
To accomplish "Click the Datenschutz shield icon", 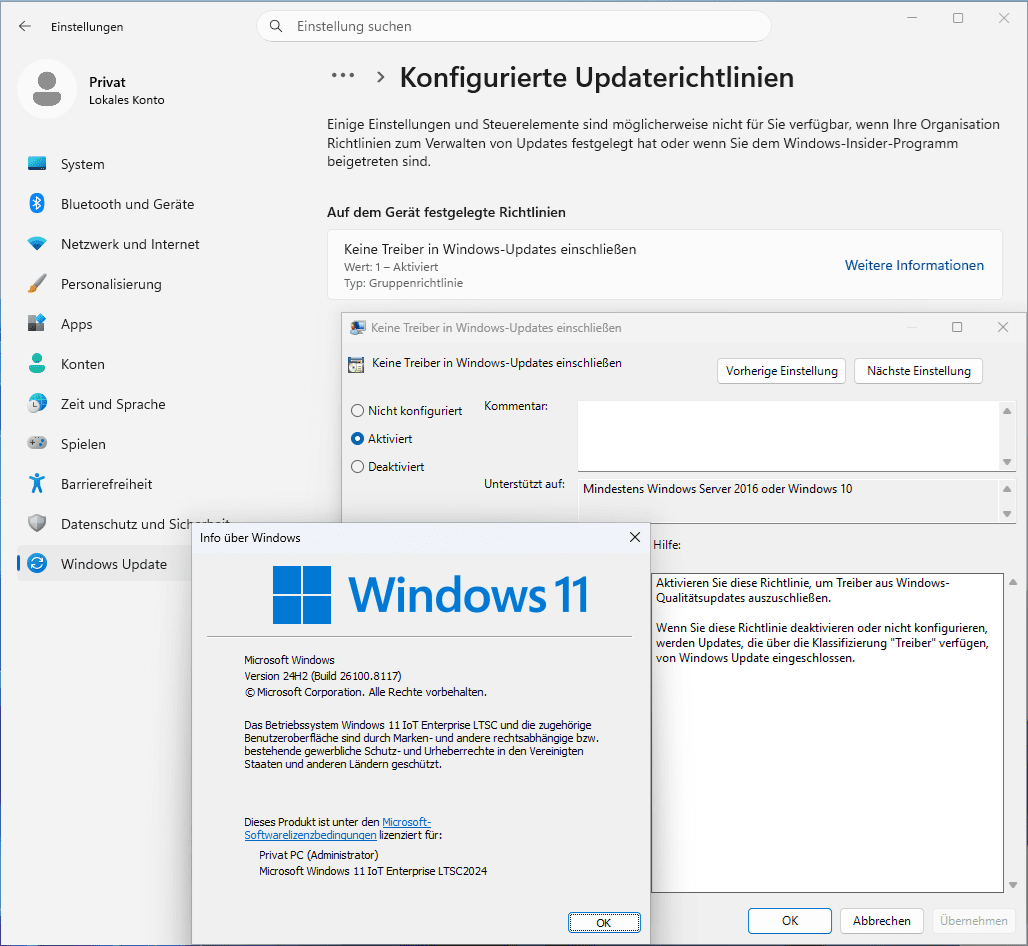I will pos(37,523).
